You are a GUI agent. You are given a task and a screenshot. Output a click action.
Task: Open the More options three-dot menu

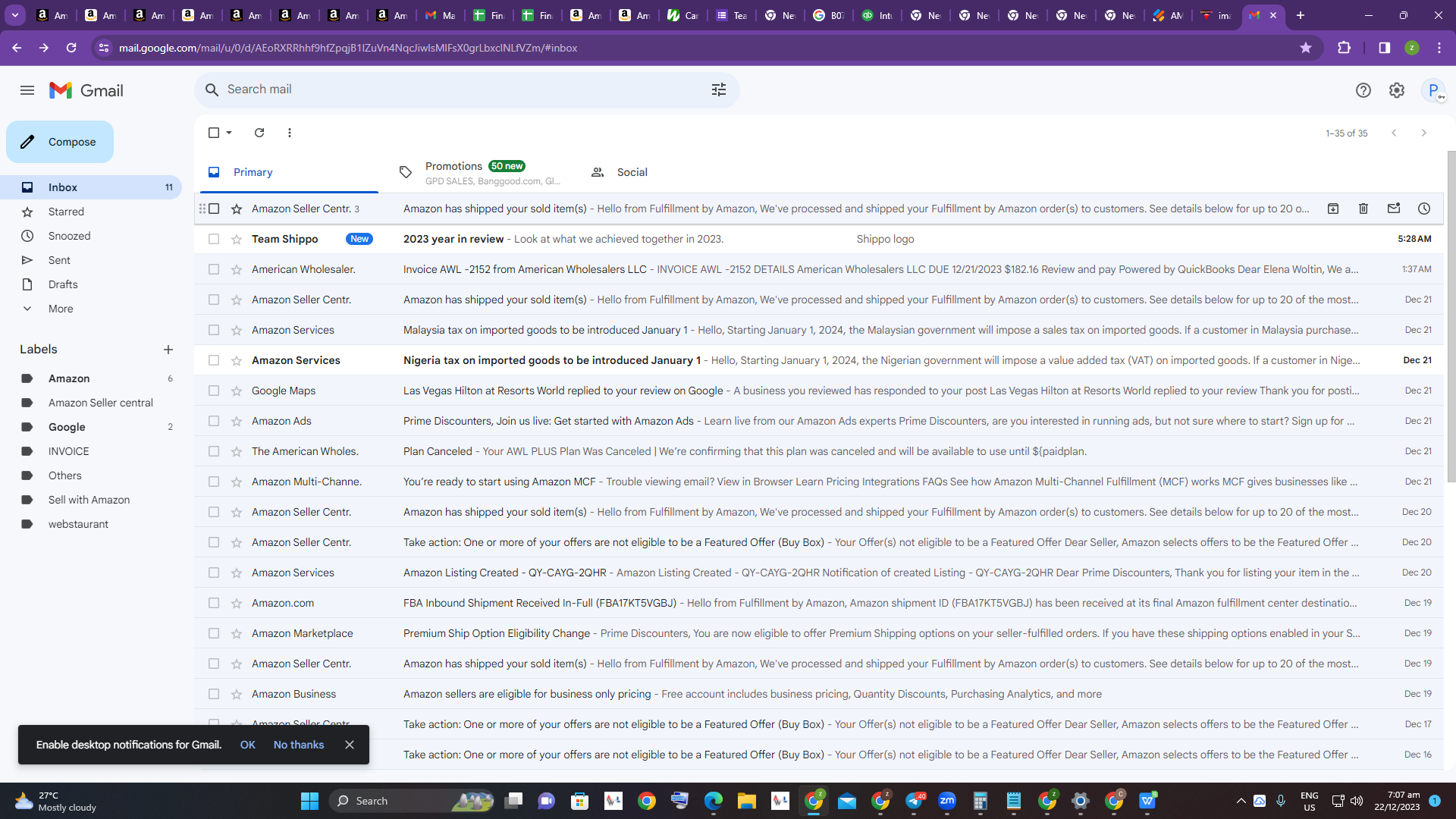pos(289,133)
